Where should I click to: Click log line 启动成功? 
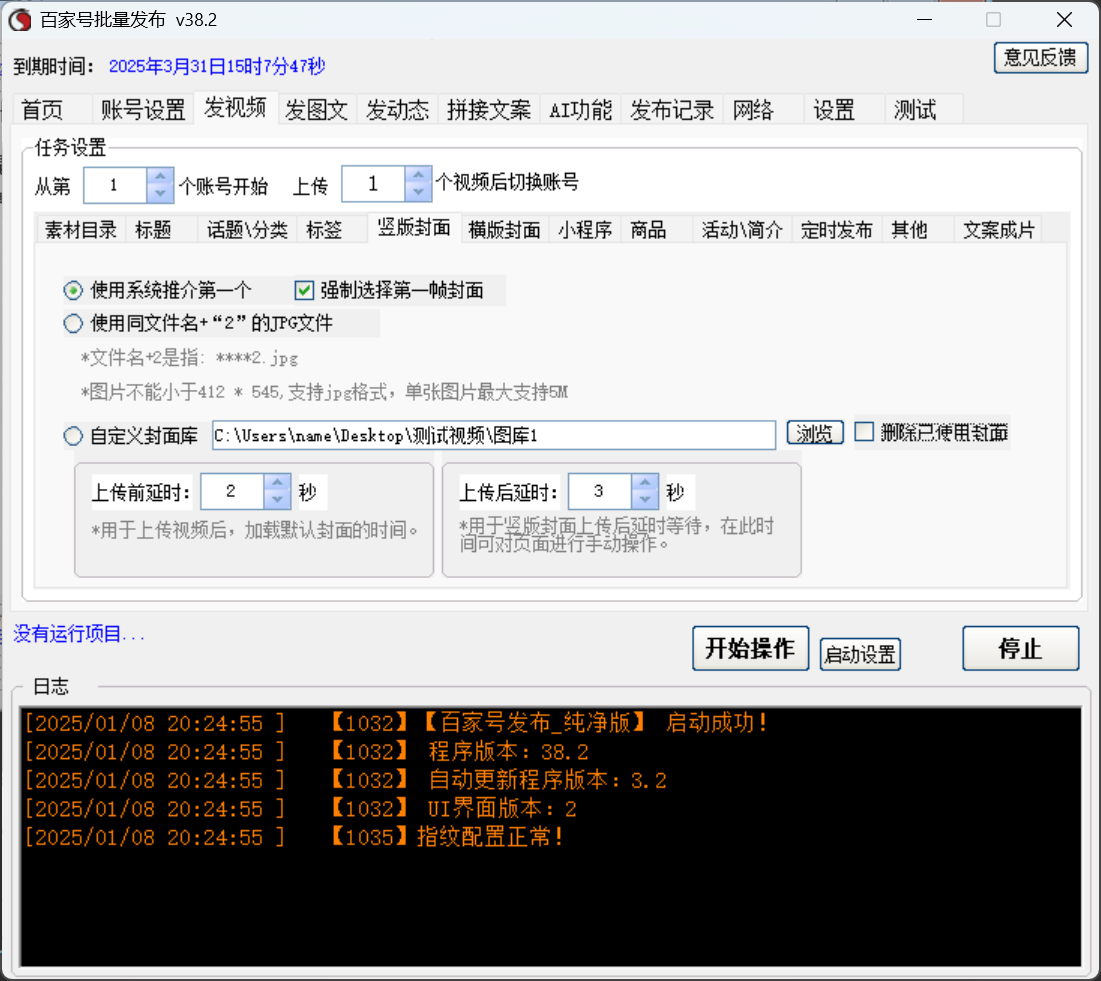click(x=397, y=723)
